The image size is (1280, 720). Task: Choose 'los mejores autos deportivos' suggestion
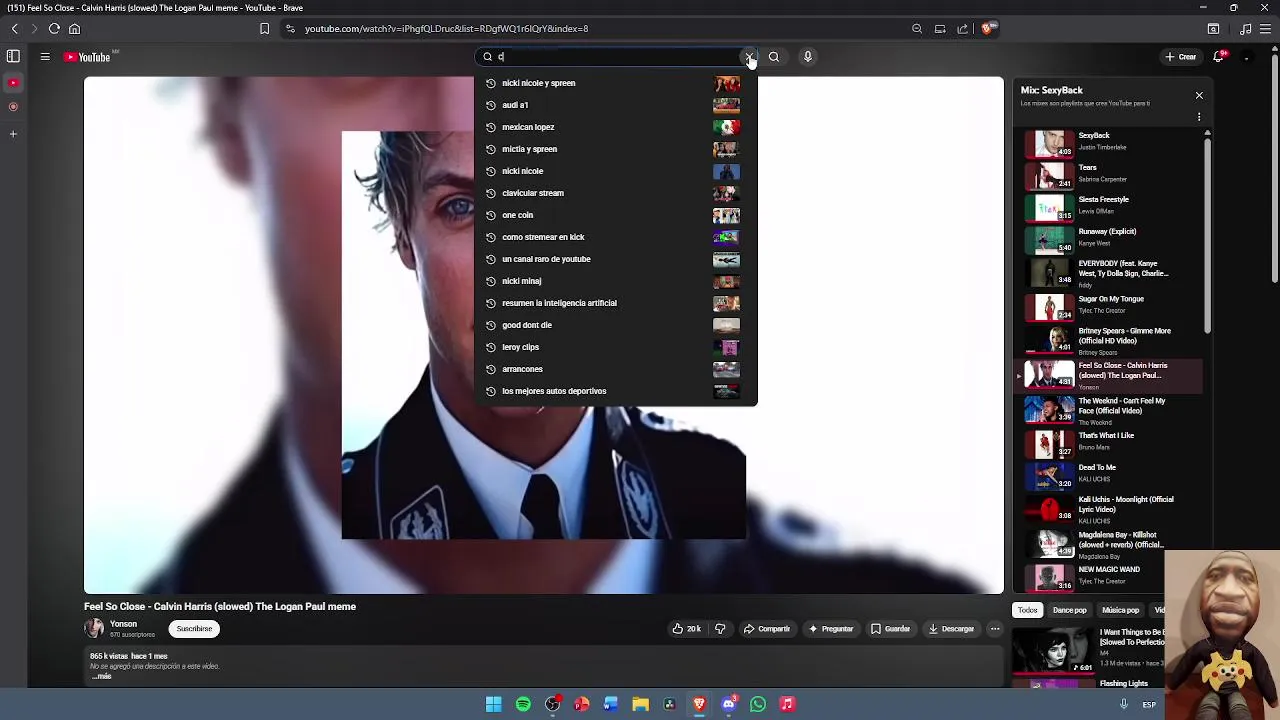click(x=615, y=391)
